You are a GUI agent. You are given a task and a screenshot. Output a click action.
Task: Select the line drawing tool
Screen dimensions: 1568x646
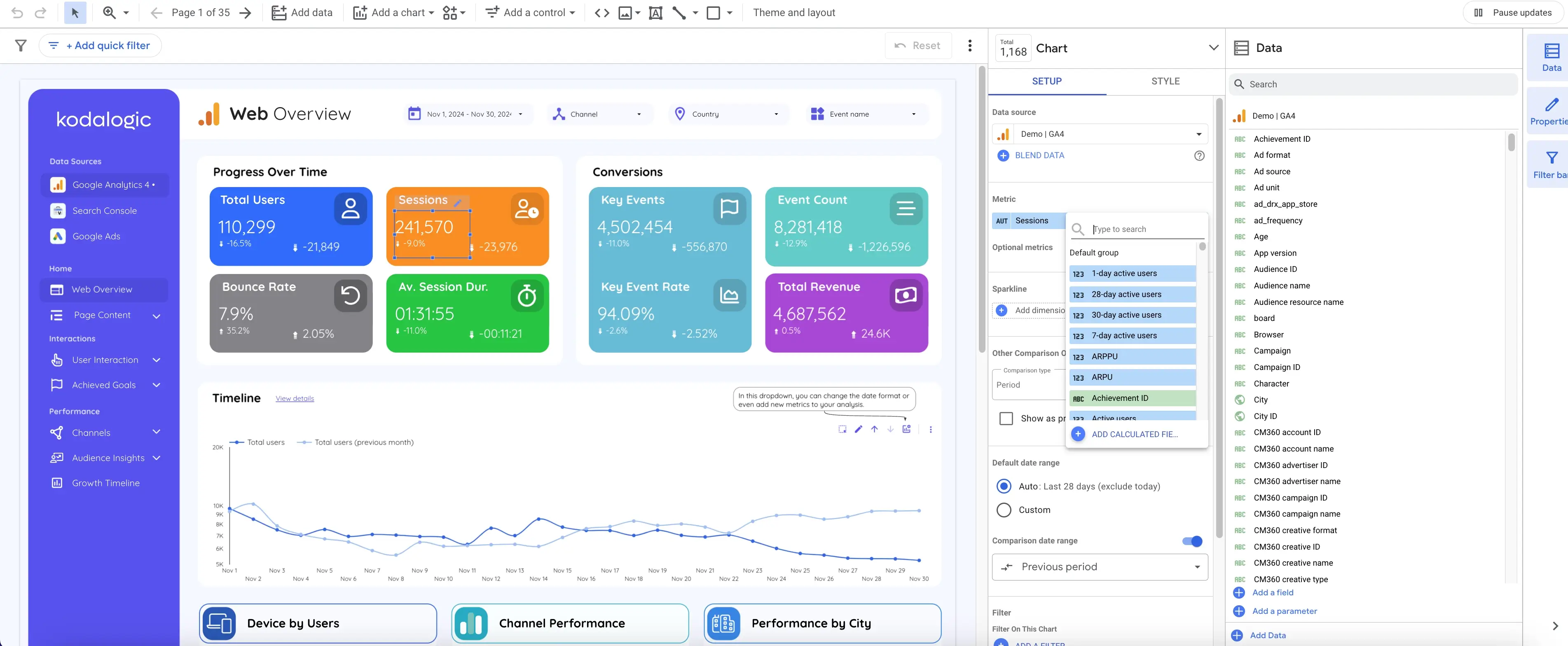coord(679,13)
